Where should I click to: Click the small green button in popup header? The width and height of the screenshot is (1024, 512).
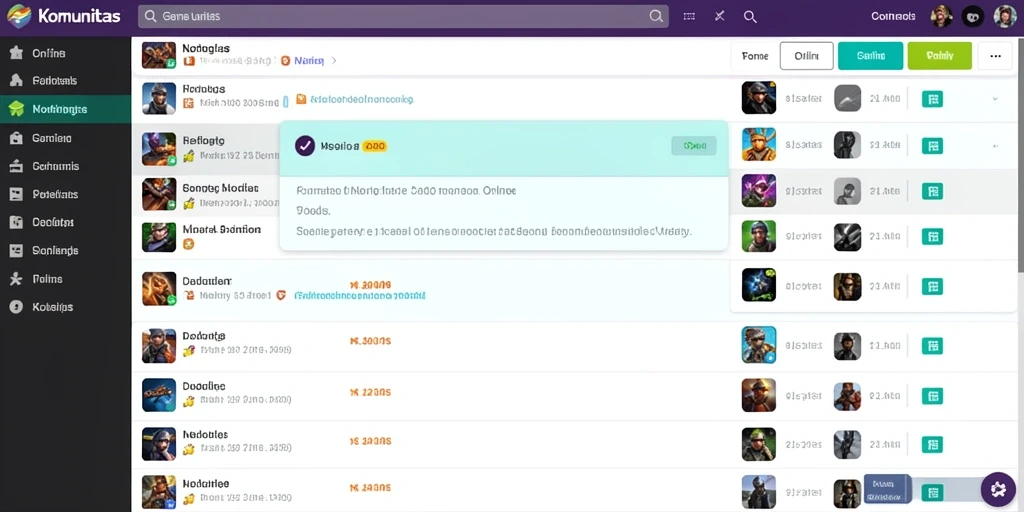(x=694, y=146)
